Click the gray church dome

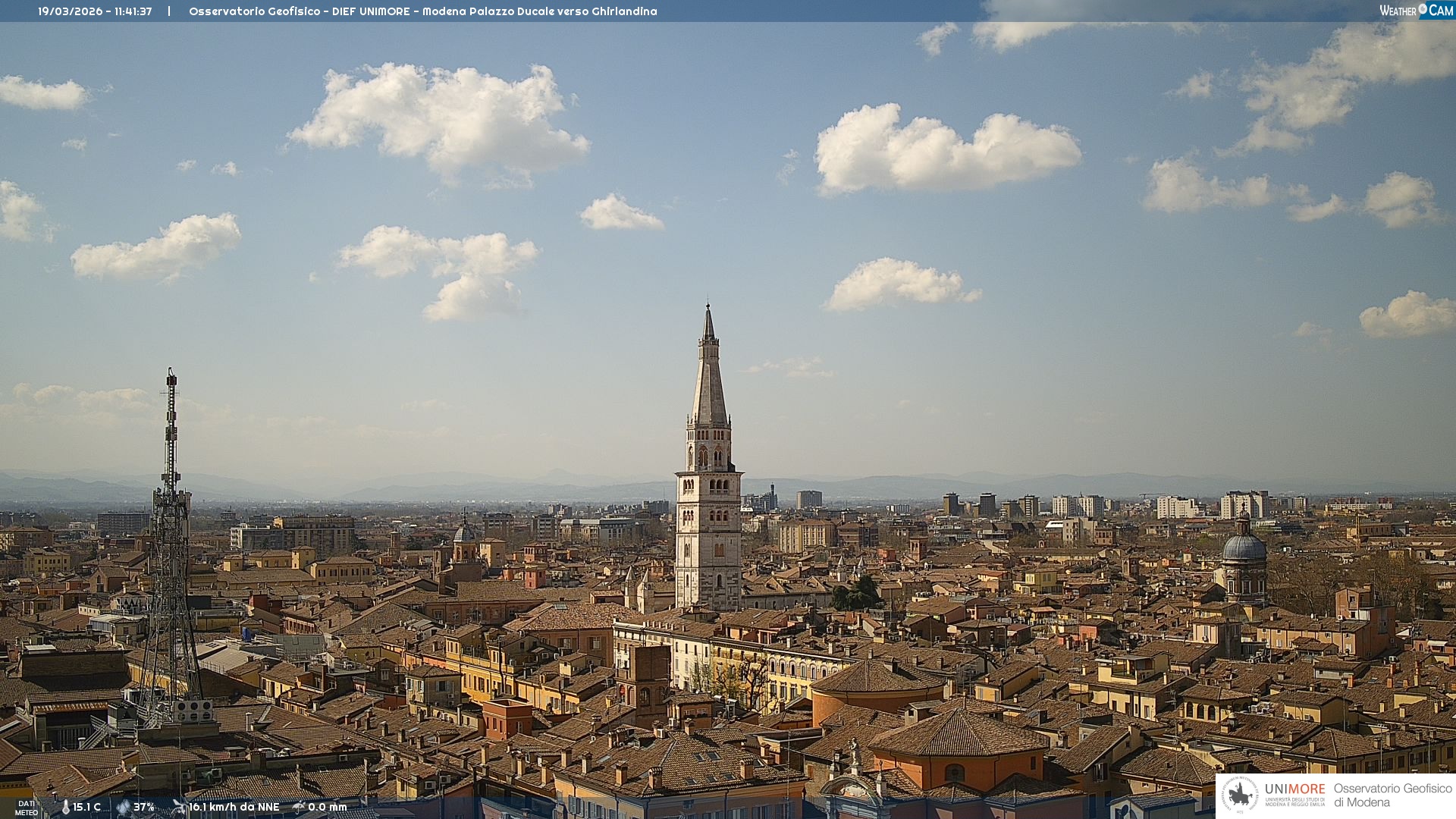(1244, 548)
